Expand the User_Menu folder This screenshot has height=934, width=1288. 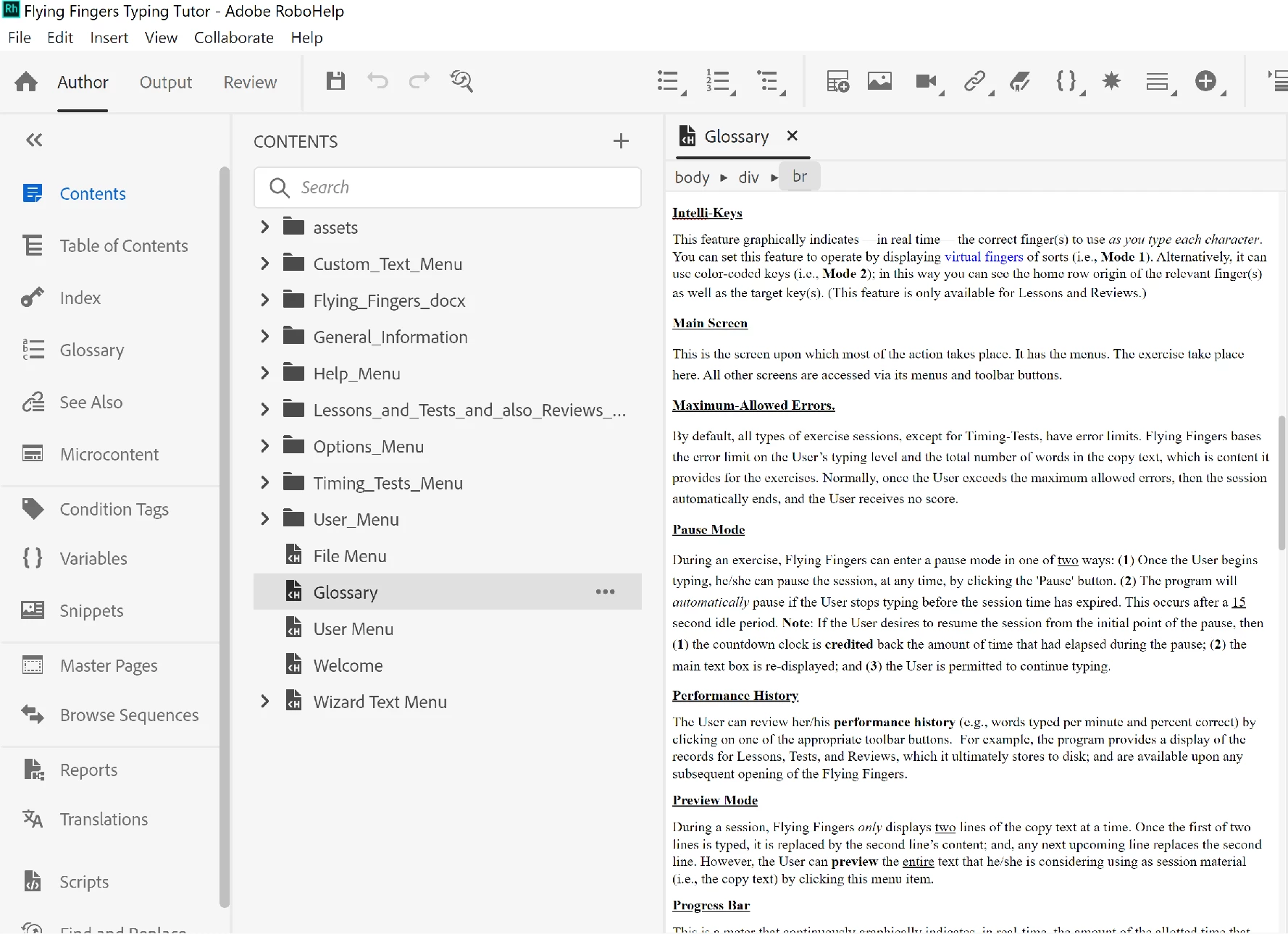(264, 519)
